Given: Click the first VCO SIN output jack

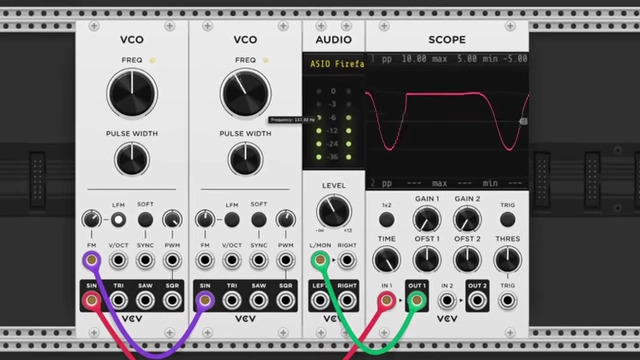Looking at the screenshot, I should [x=91, y=300].
